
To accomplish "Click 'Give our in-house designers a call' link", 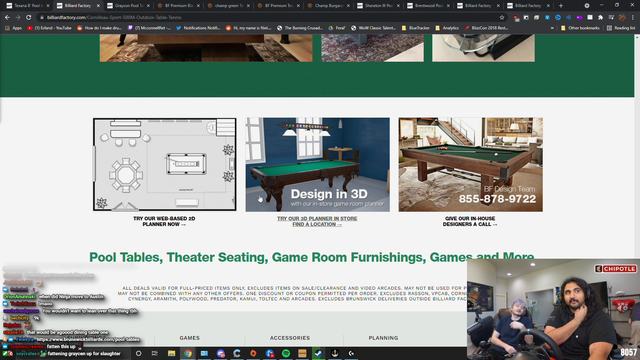I will [470, 221].
